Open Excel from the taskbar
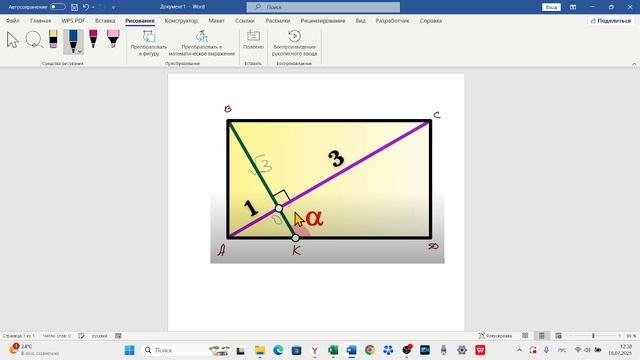Screen dimensions: 640x360 [x=333, y=350]
